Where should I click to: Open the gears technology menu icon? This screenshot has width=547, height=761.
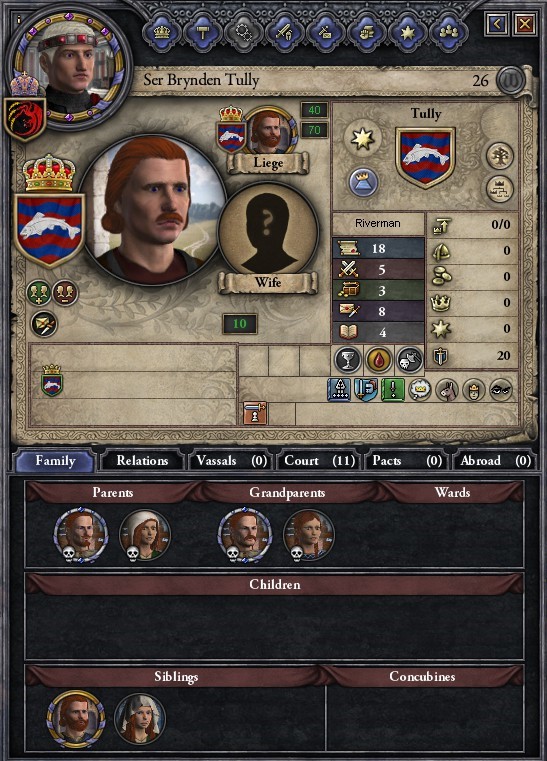[x=244, y=33]
